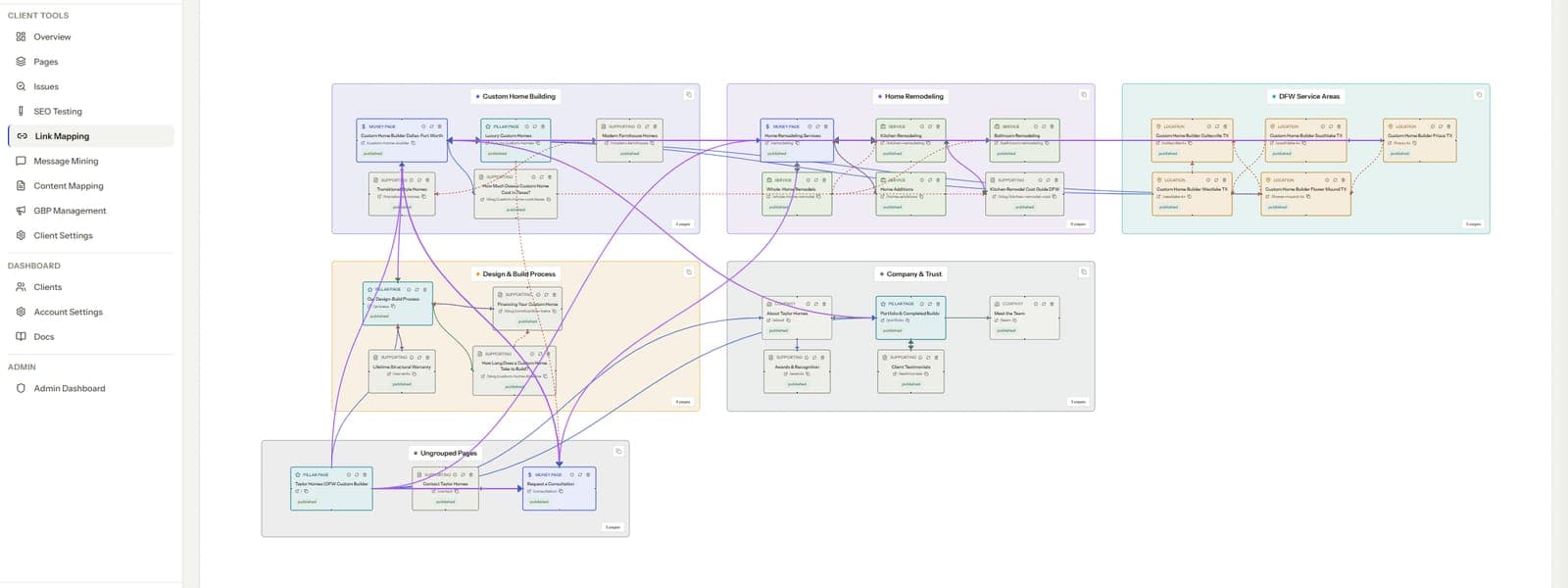Click refresh icon on Kitchen Remodeling card
The image size is (1568, 588).
932,126
